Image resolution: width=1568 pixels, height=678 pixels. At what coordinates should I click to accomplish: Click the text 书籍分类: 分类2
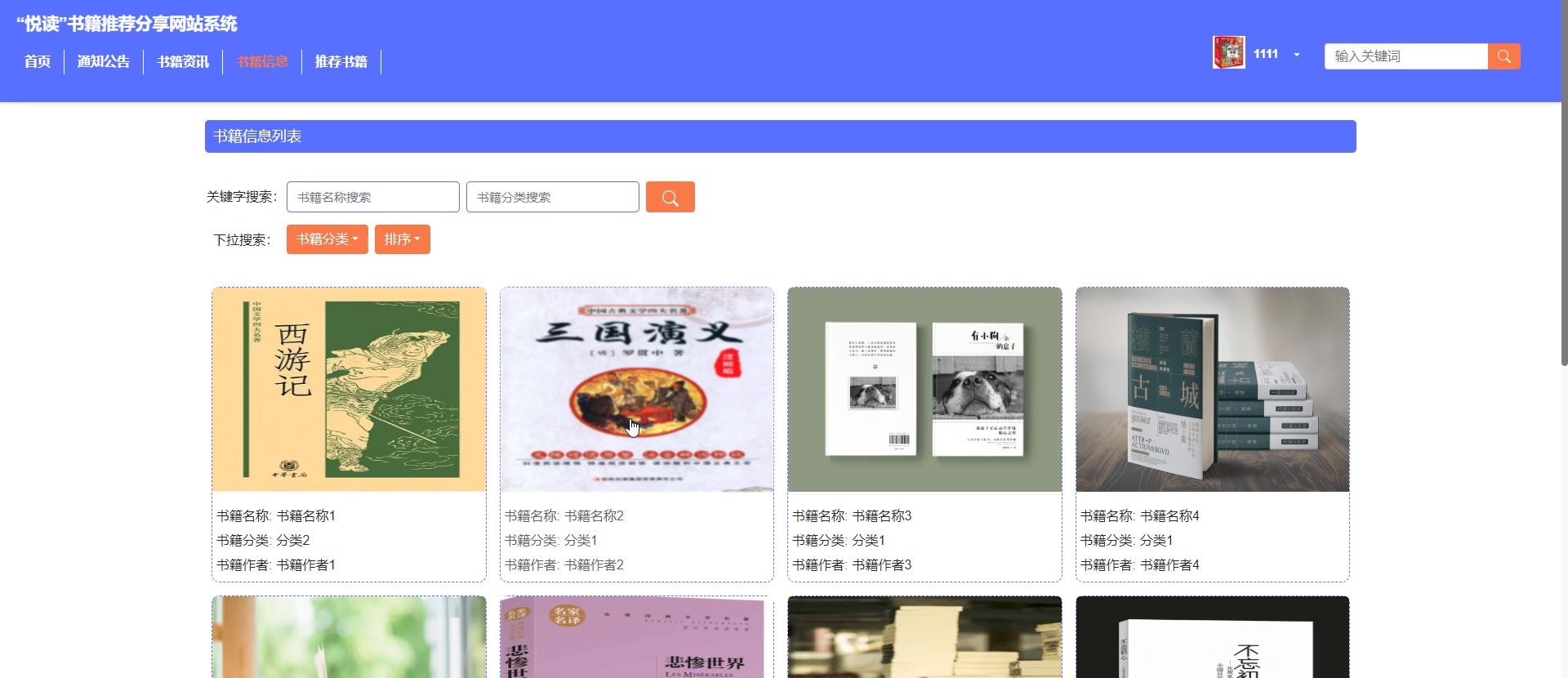tap(263, 541)
